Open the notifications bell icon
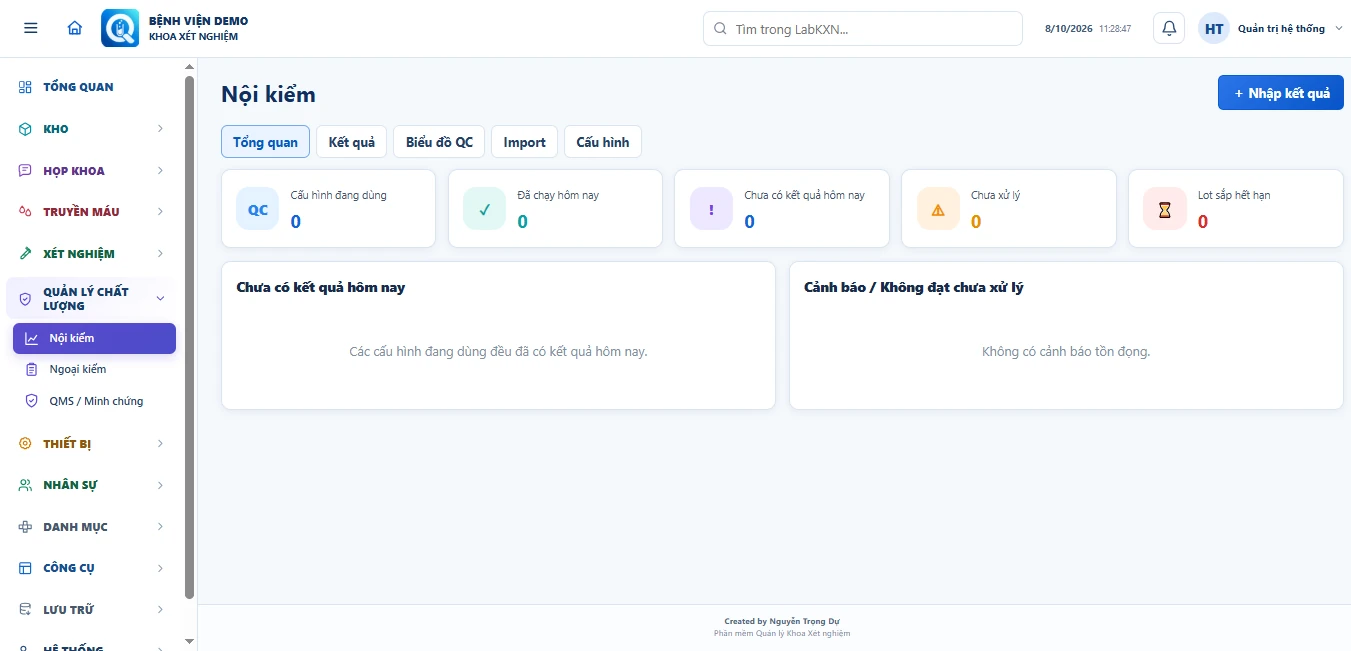Viewport: 1351px width, 651px height. point(1169,28)
